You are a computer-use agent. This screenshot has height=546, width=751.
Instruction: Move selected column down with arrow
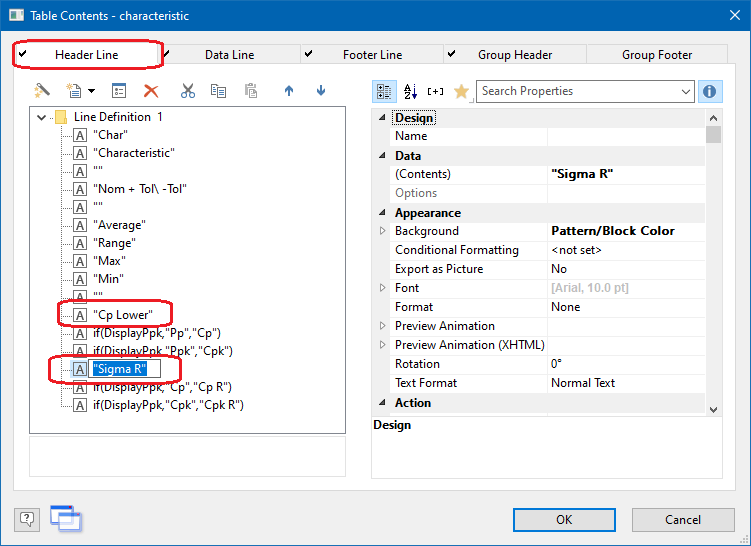click(321, 90)
